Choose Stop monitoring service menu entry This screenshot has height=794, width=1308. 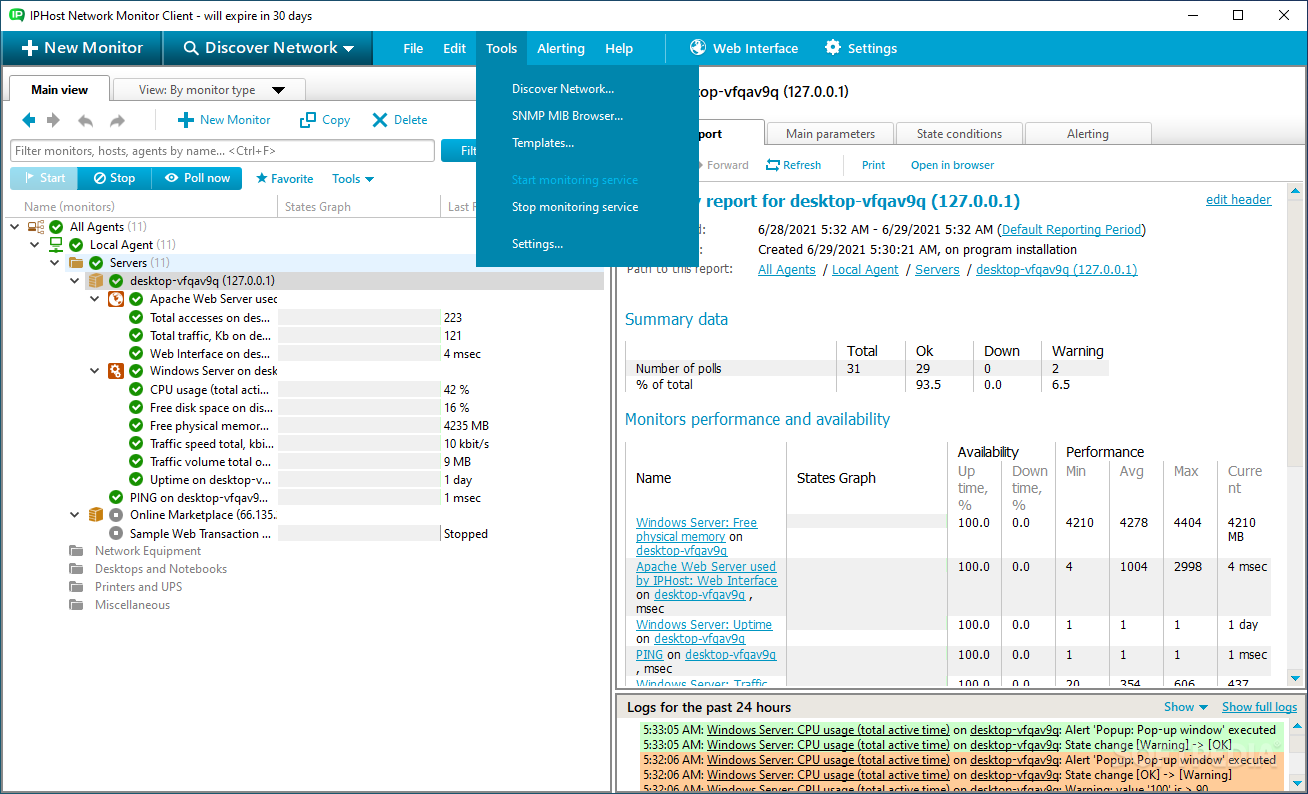tap(575, 207)
